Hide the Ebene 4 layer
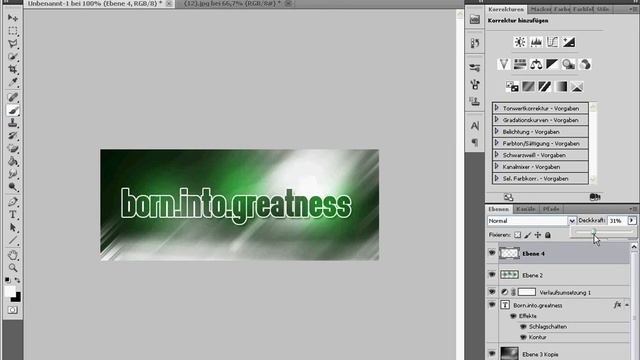The image size is (640, 360). click(x=492, y=253)
